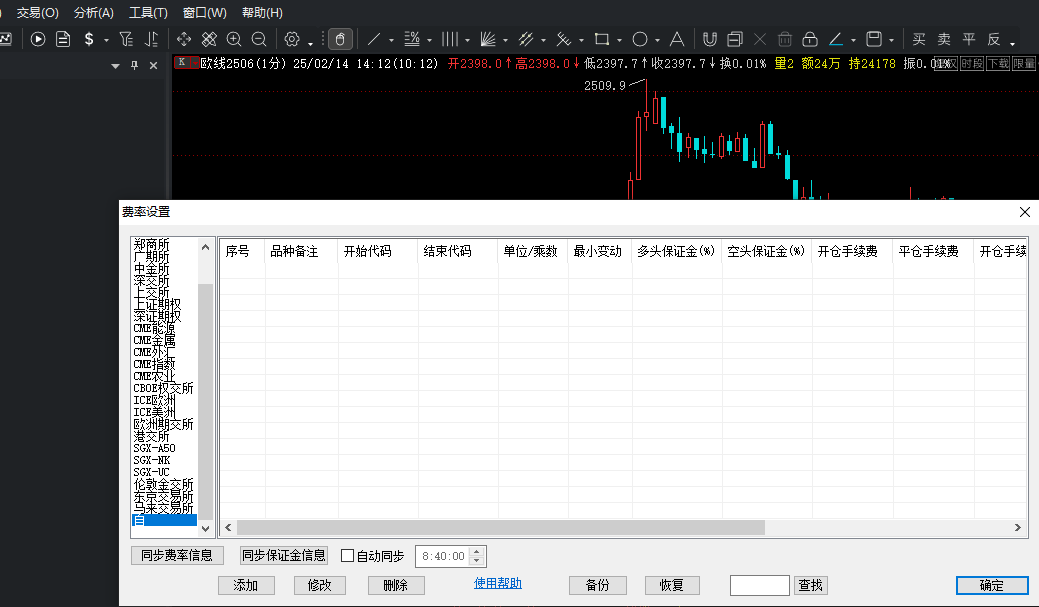This screenshot has width=1039, height=607.
Task: Open the rectangle shape dropdown arrow
Action: tap(620, 41)
